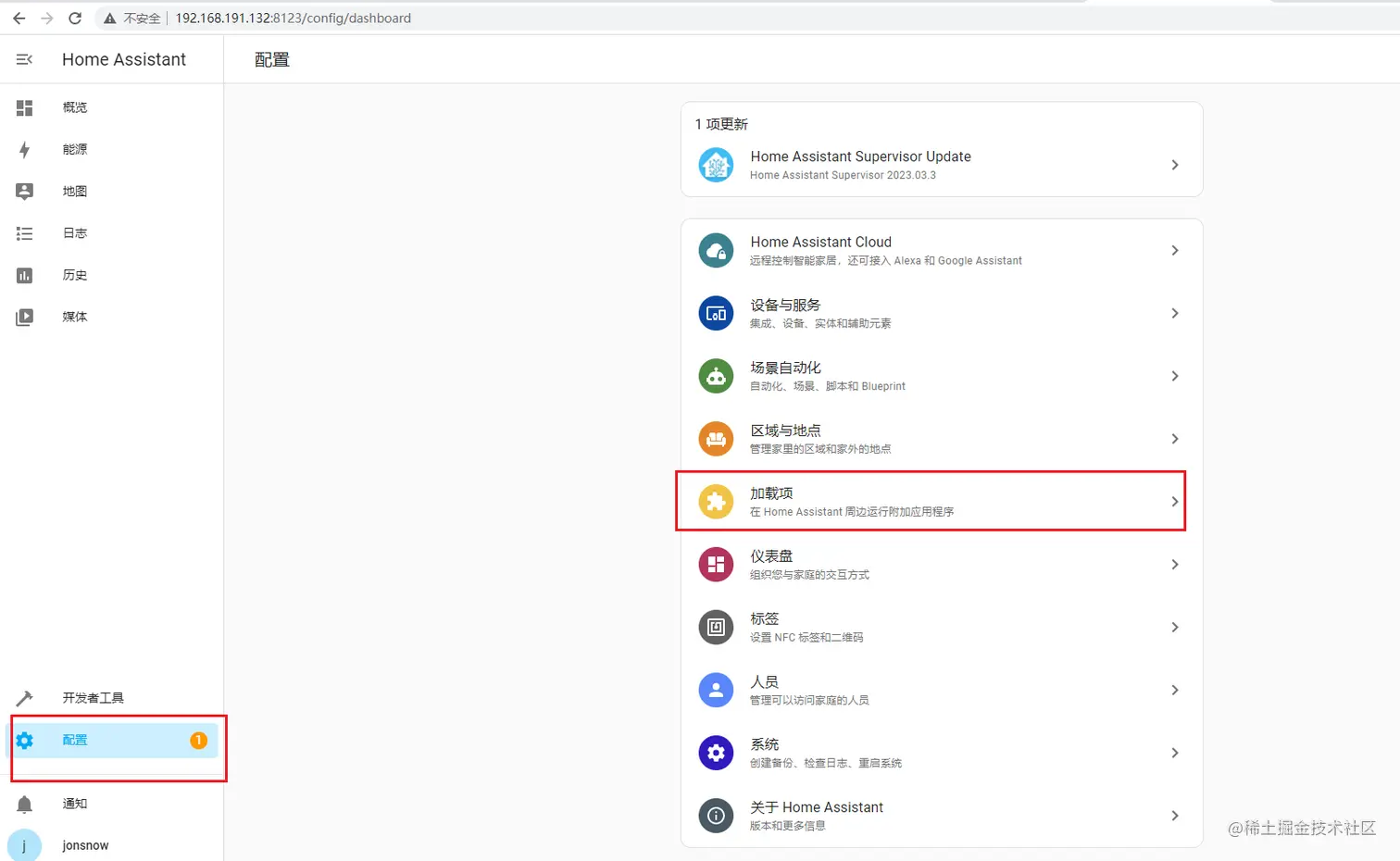Go forward in the browser

[47, 18]
